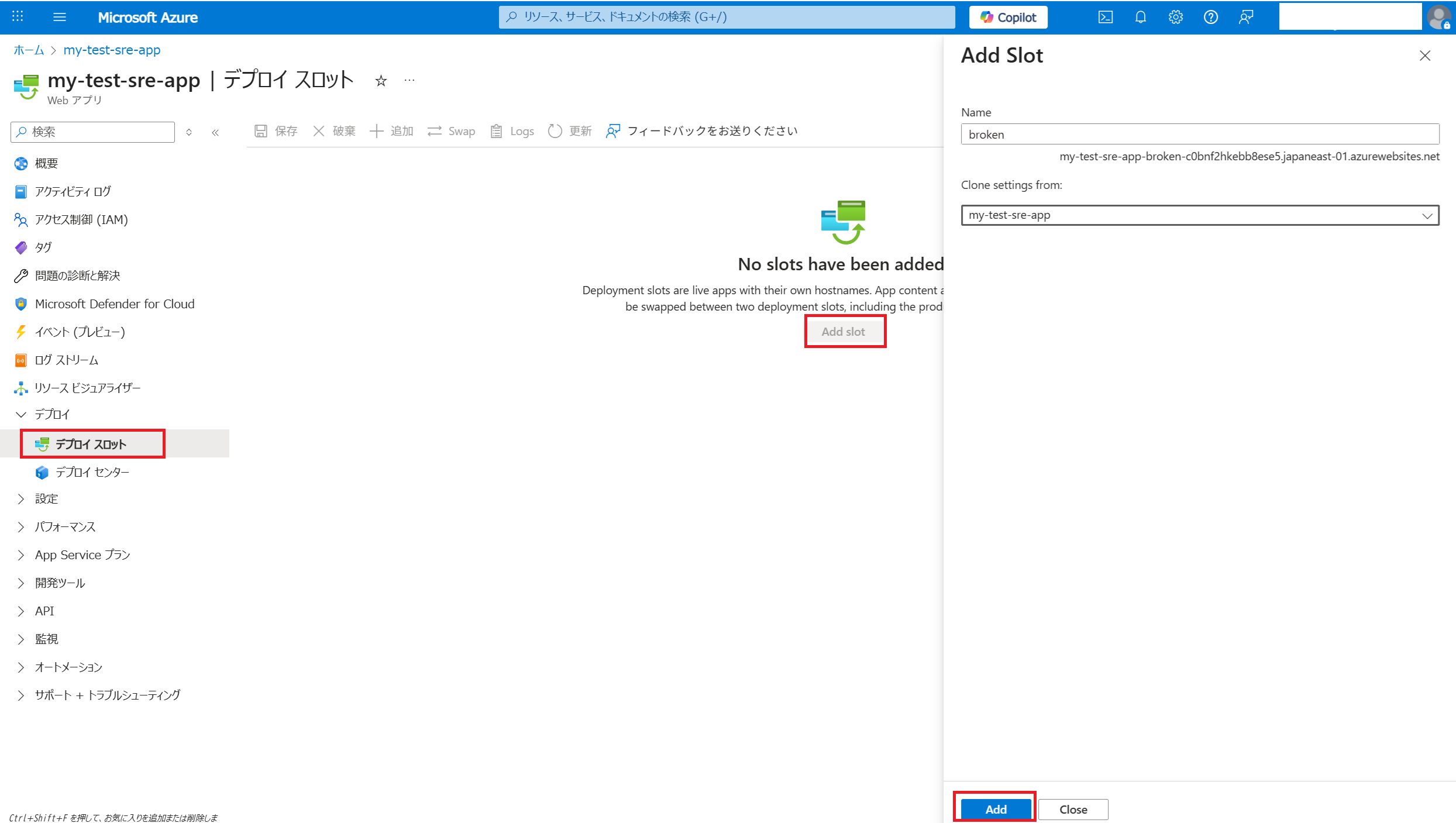Screen dimensions: 1456x823
Task: Open Logs from the toolbar
Action: [x=512, y=131]
